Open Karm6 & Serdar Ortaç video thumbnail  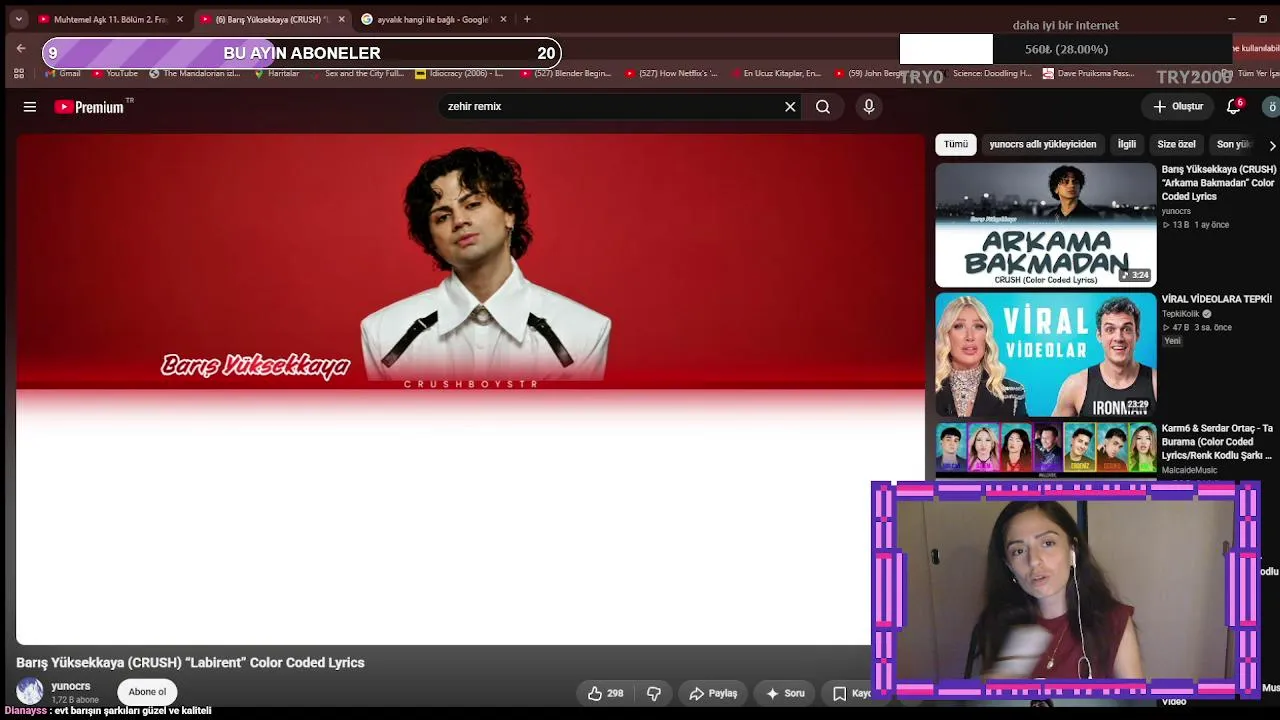coord(1045,449)
